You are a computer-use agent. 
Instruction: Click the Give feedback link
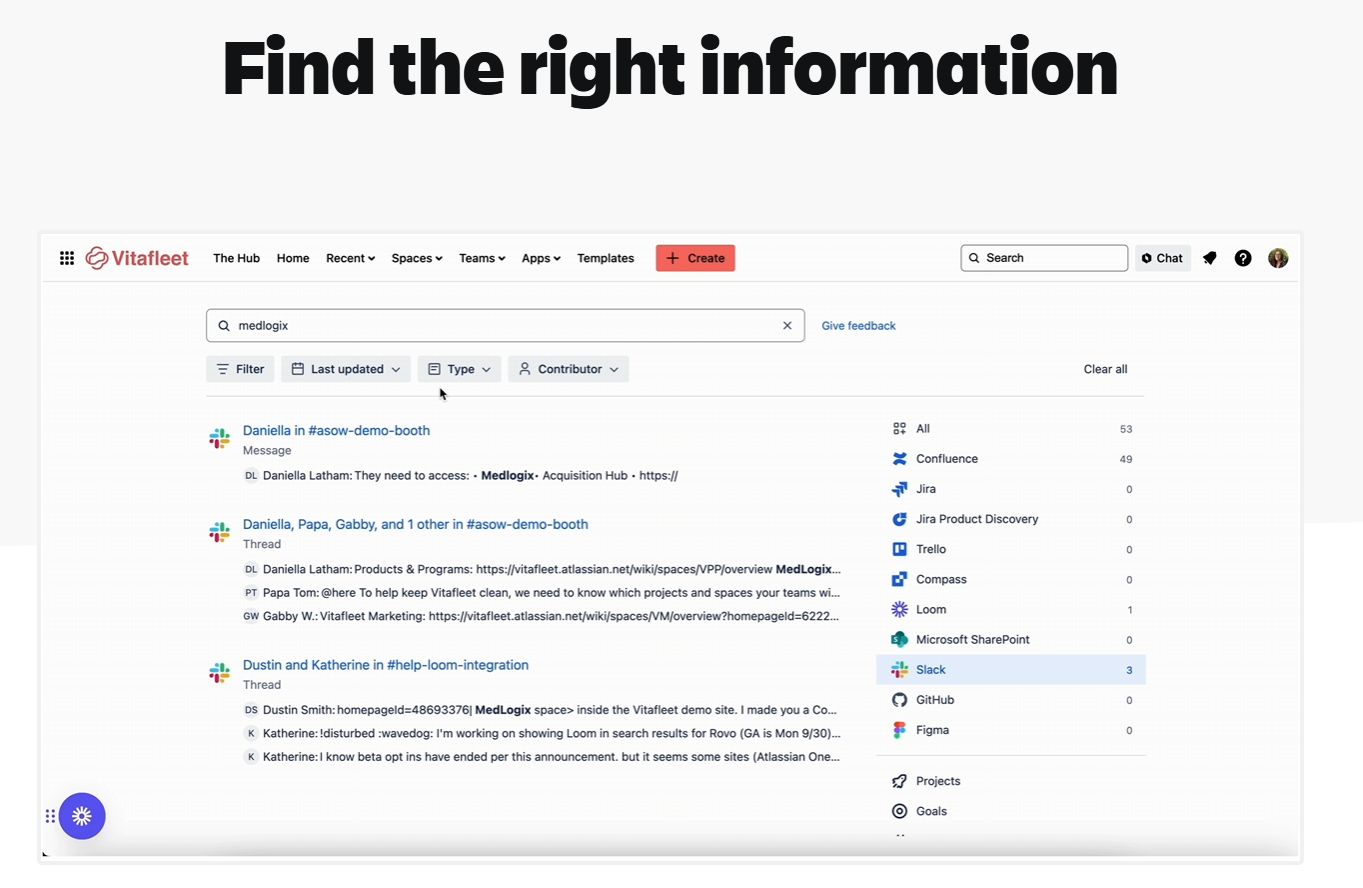[858, 326]
